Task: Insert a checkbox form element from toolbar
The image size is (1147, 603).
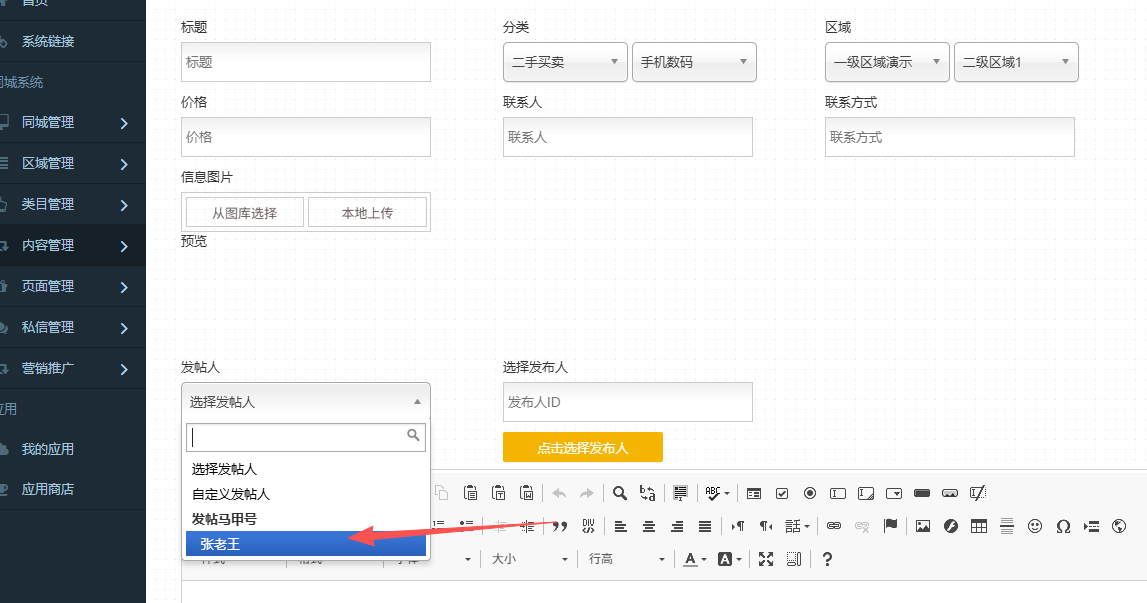Action: (782, 493)
